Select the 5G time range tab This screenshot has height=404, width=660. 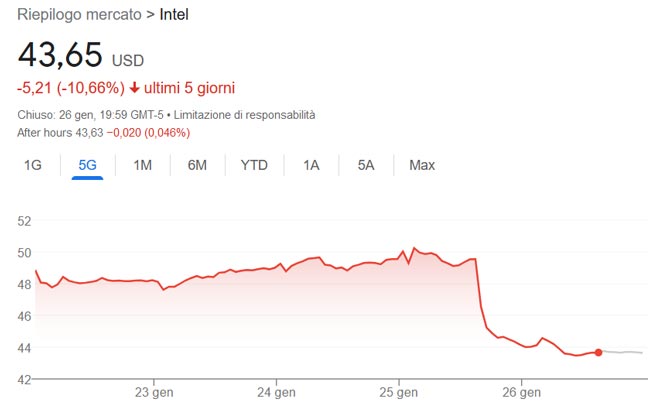coord(87,165)
